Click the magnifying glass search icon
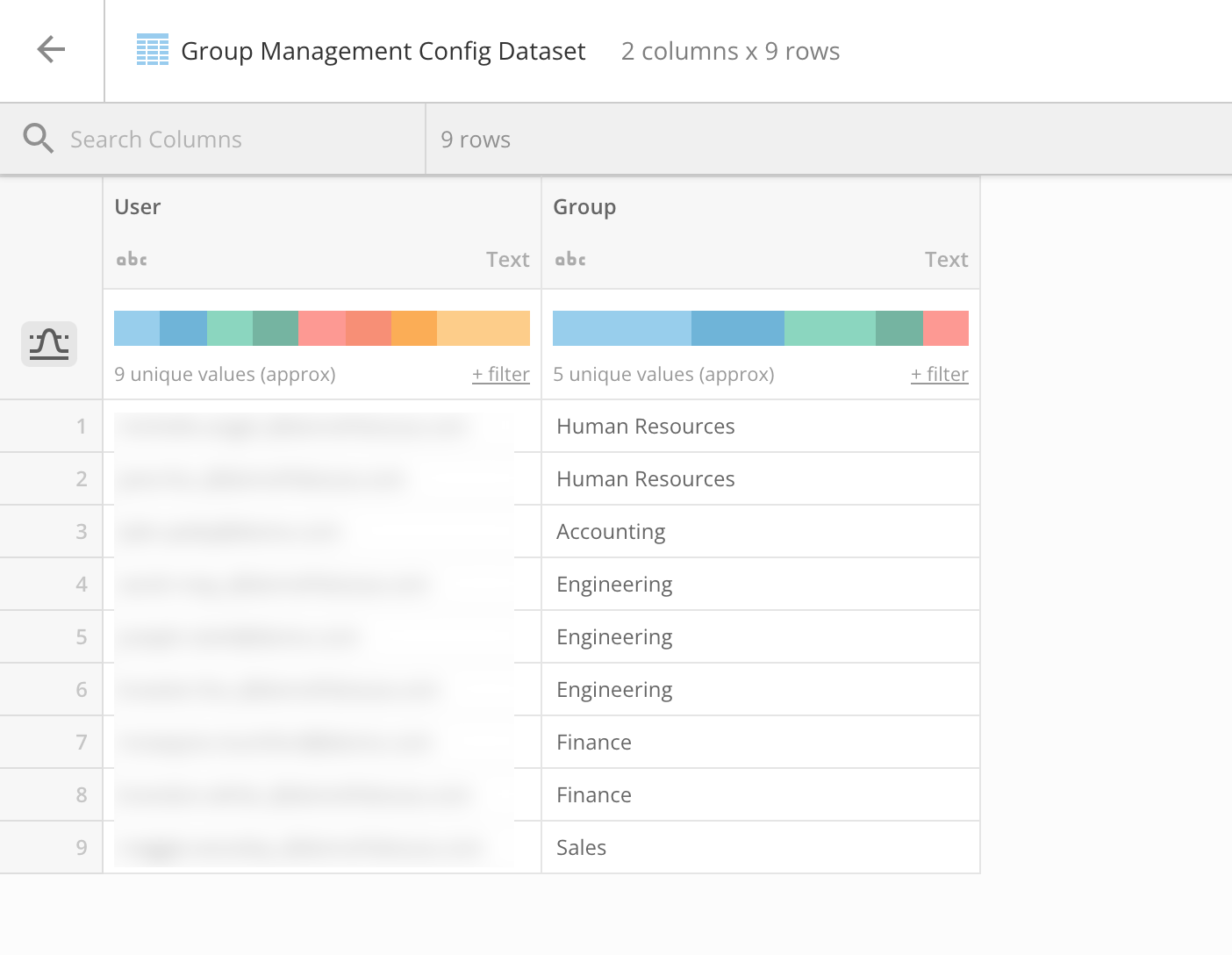 pyautogui.click(x=39, y=138)
